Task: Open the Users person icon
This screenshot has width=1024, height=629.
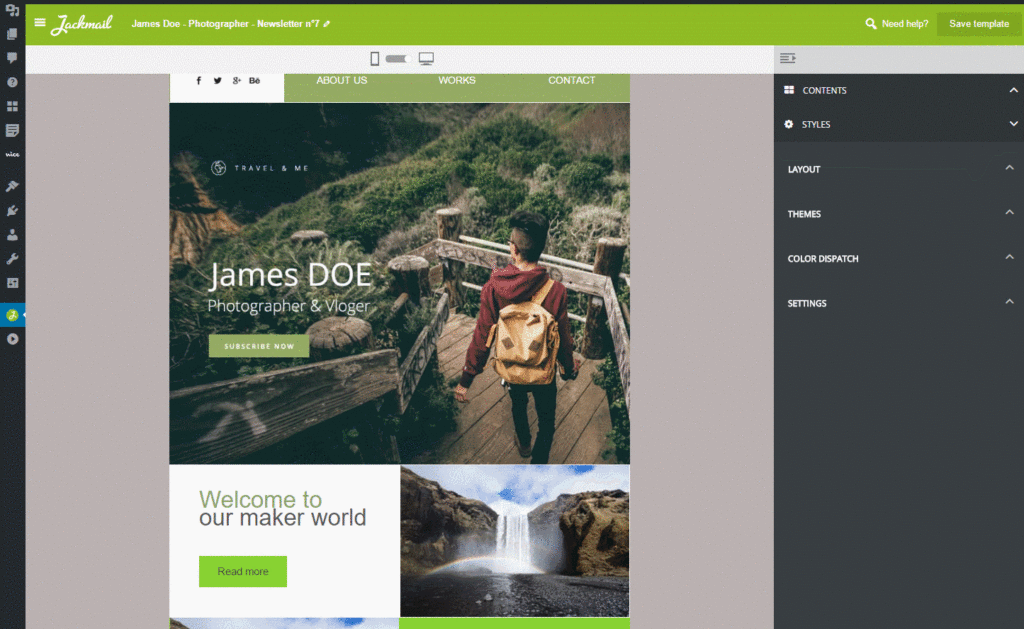Action: [x=12, y=234]
